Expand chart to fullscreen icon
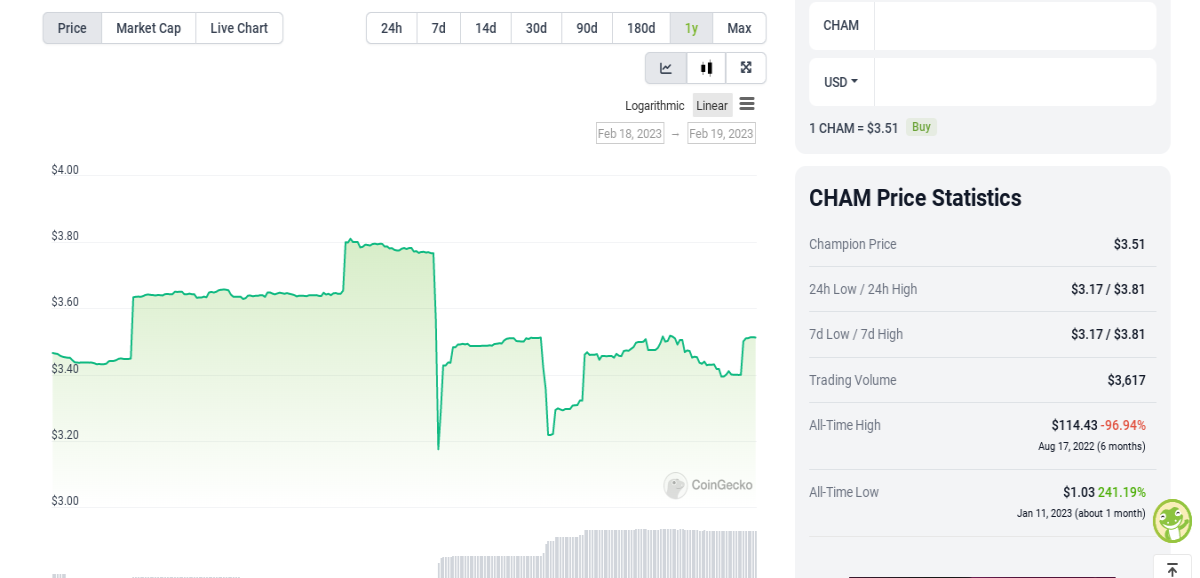Image resolution: width=1200 pixels, height=578 pixels. coord(746,68)
